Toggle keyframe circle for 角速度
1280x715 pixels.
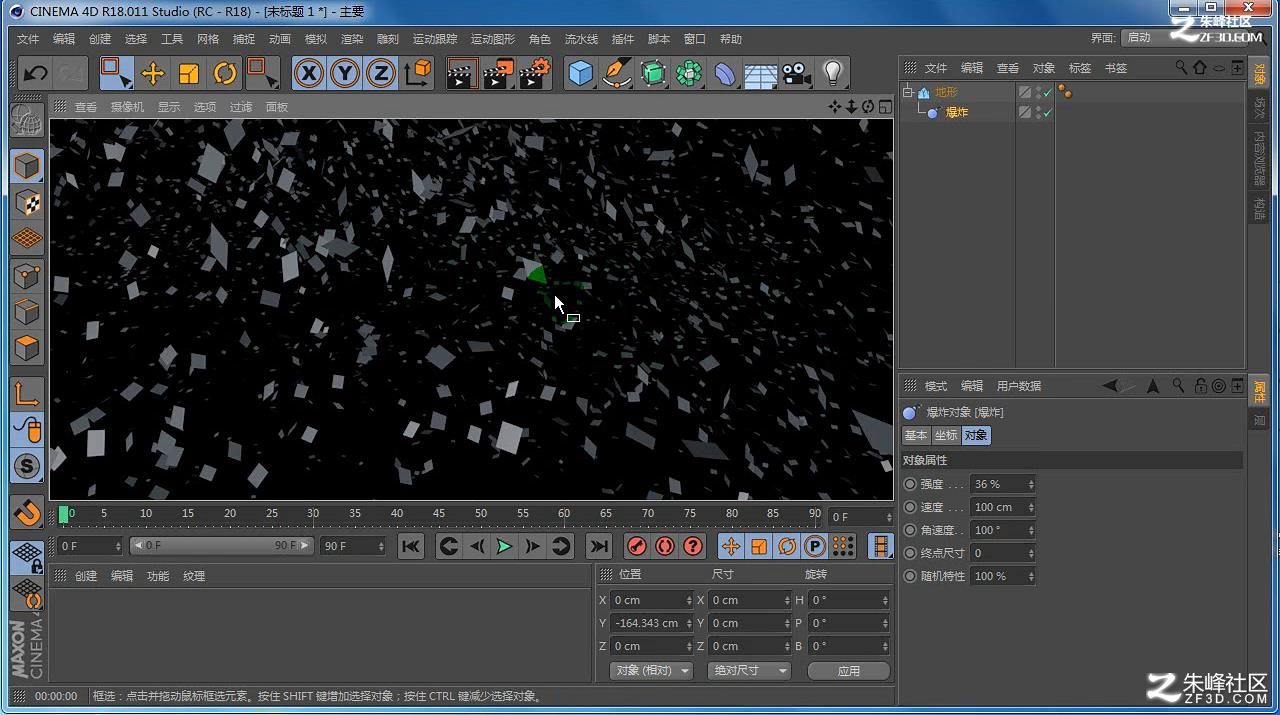click(910, 530)
